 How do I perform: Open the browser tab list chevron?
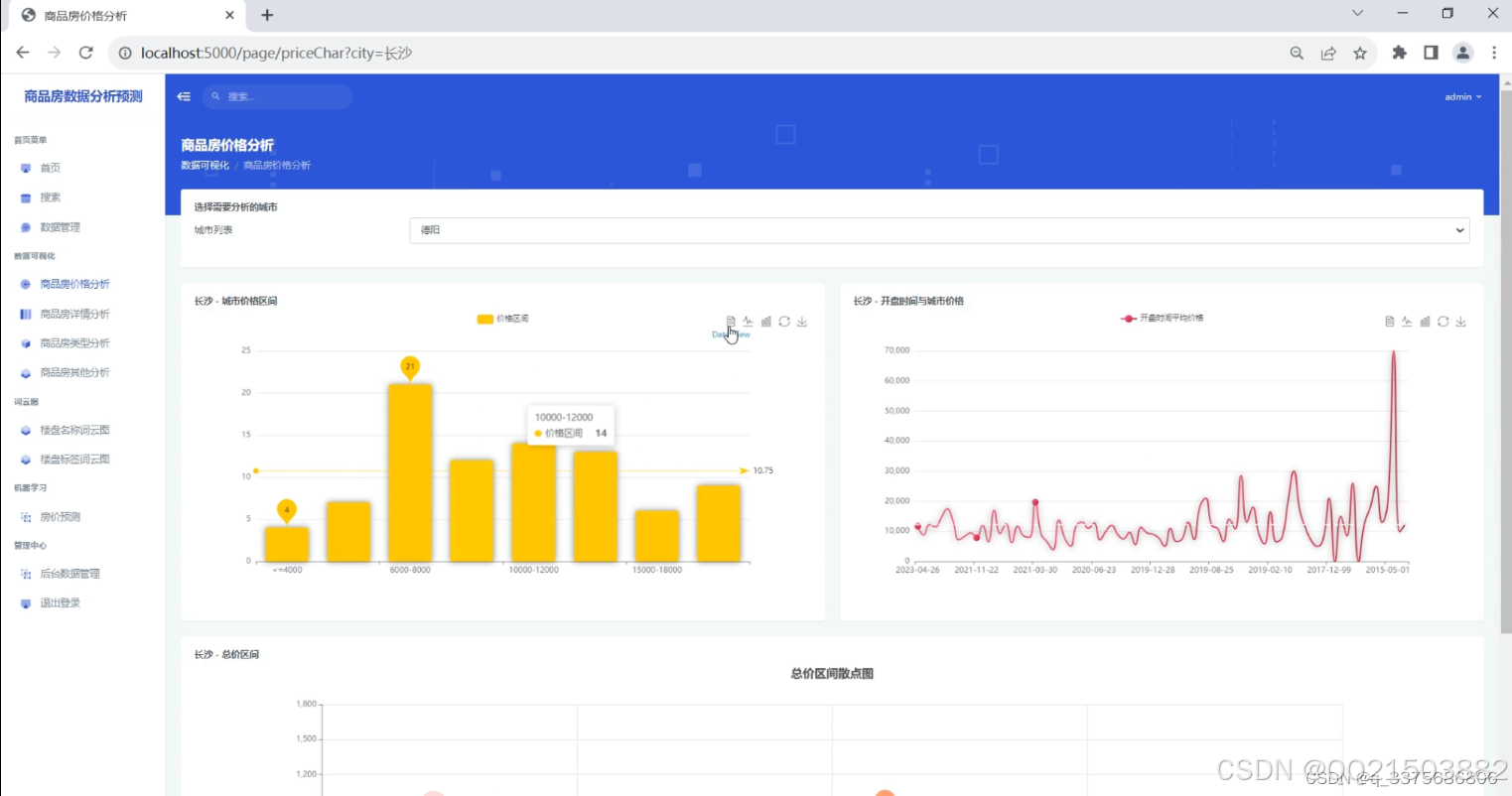click(1356, 14)
